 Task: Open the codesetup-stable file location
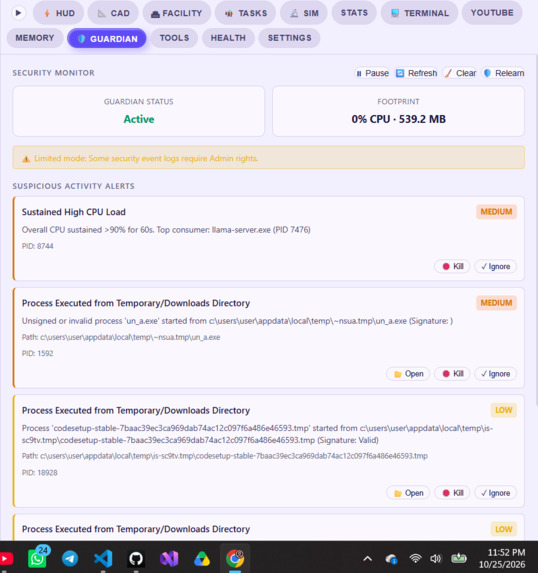[408, 493]
